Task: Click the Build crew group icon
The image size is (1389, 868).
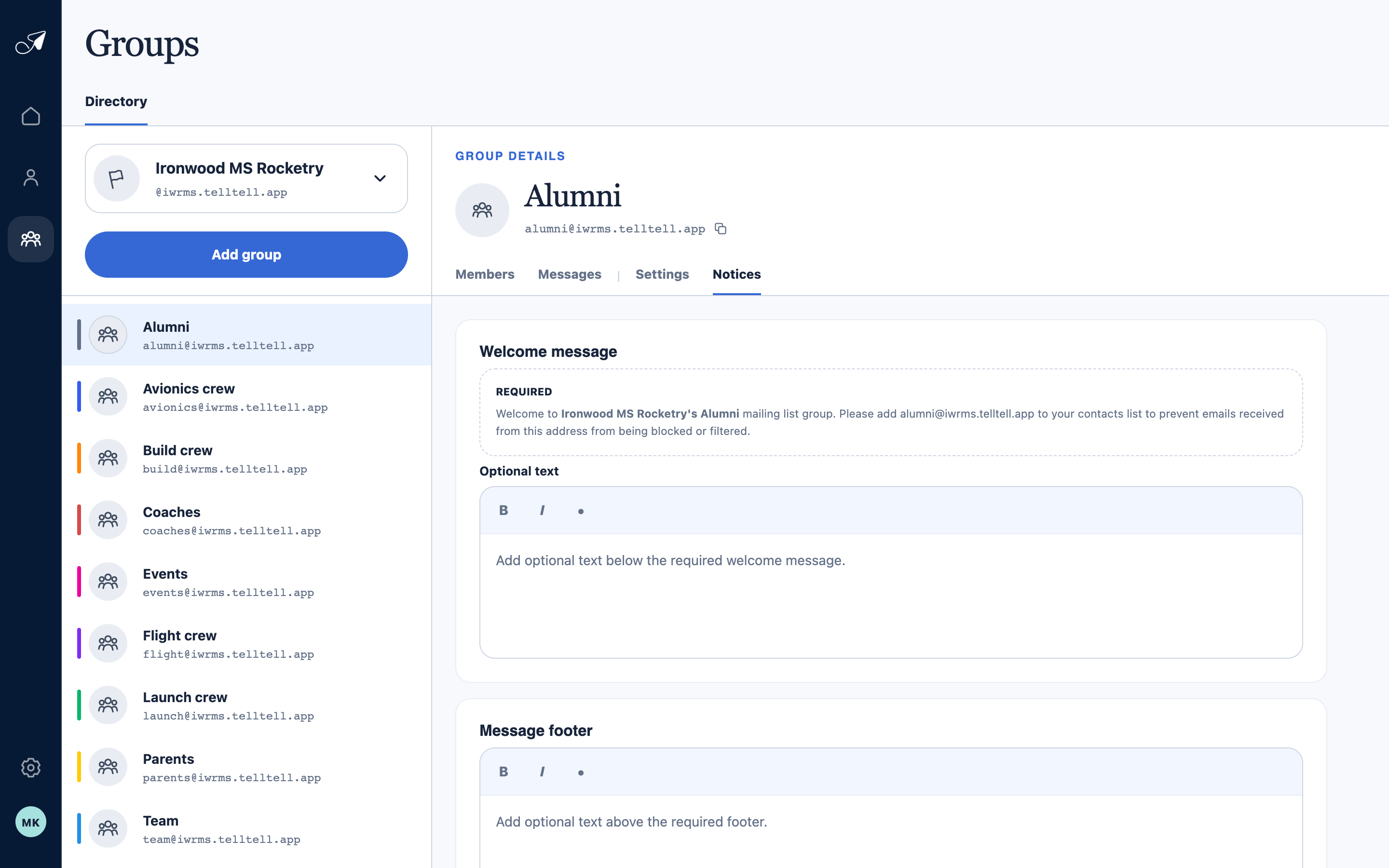Action: 108,458
